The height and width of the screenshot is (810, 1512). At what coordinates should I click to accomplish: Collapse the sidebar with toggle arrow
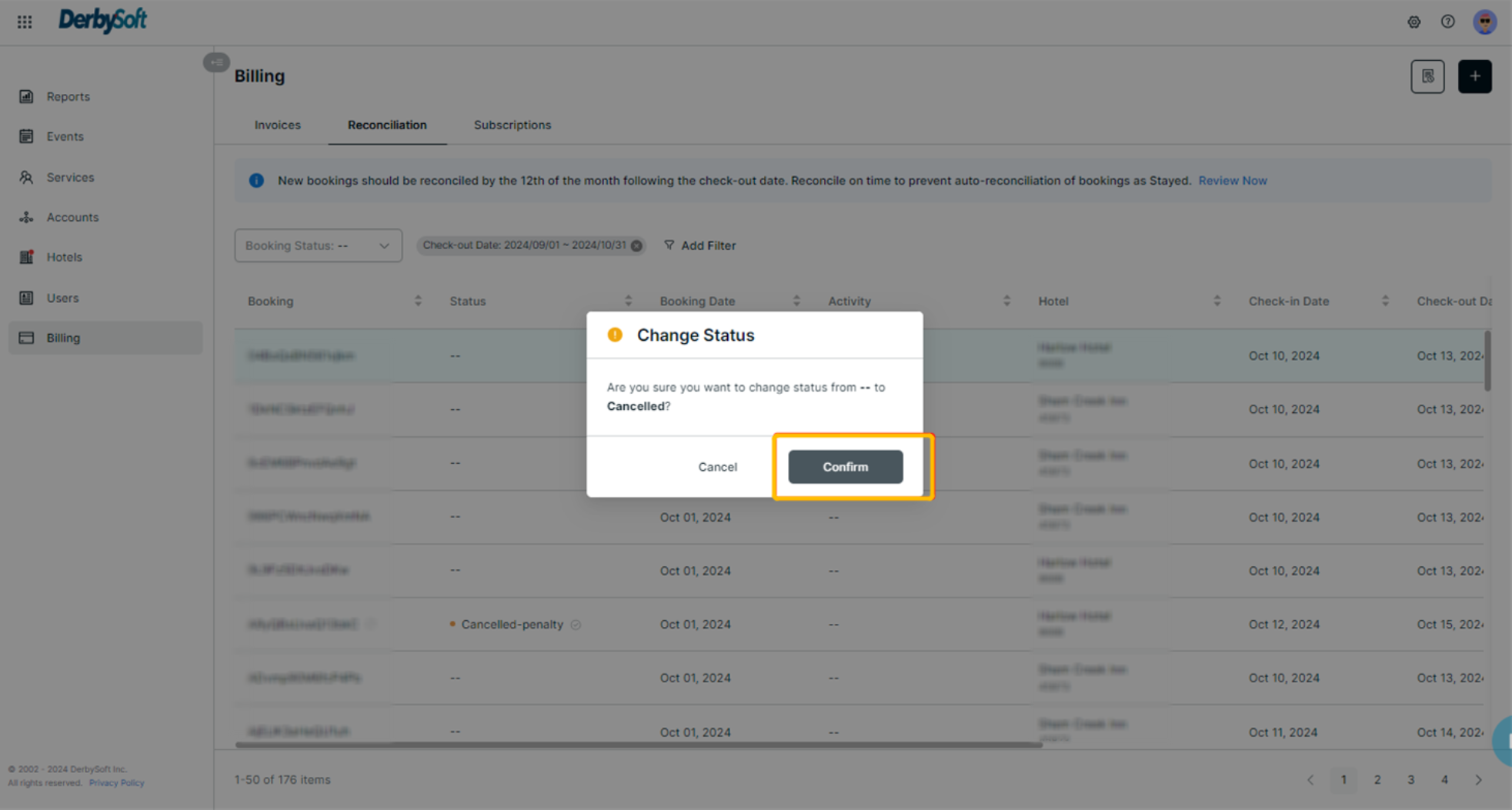pos(216,62)
